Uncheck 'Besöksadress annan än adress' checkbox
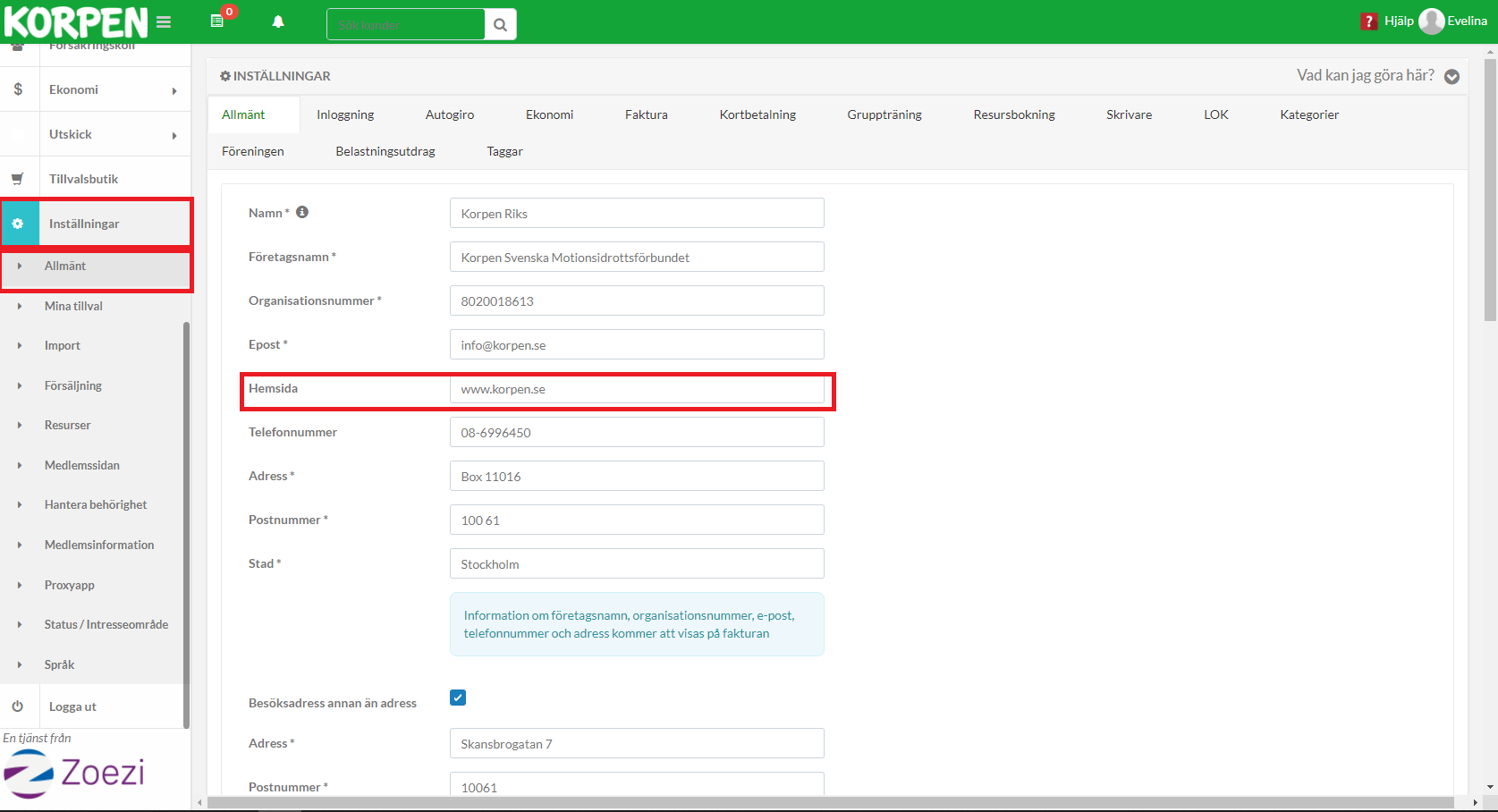1498x812 pixels. click(458, 698)
